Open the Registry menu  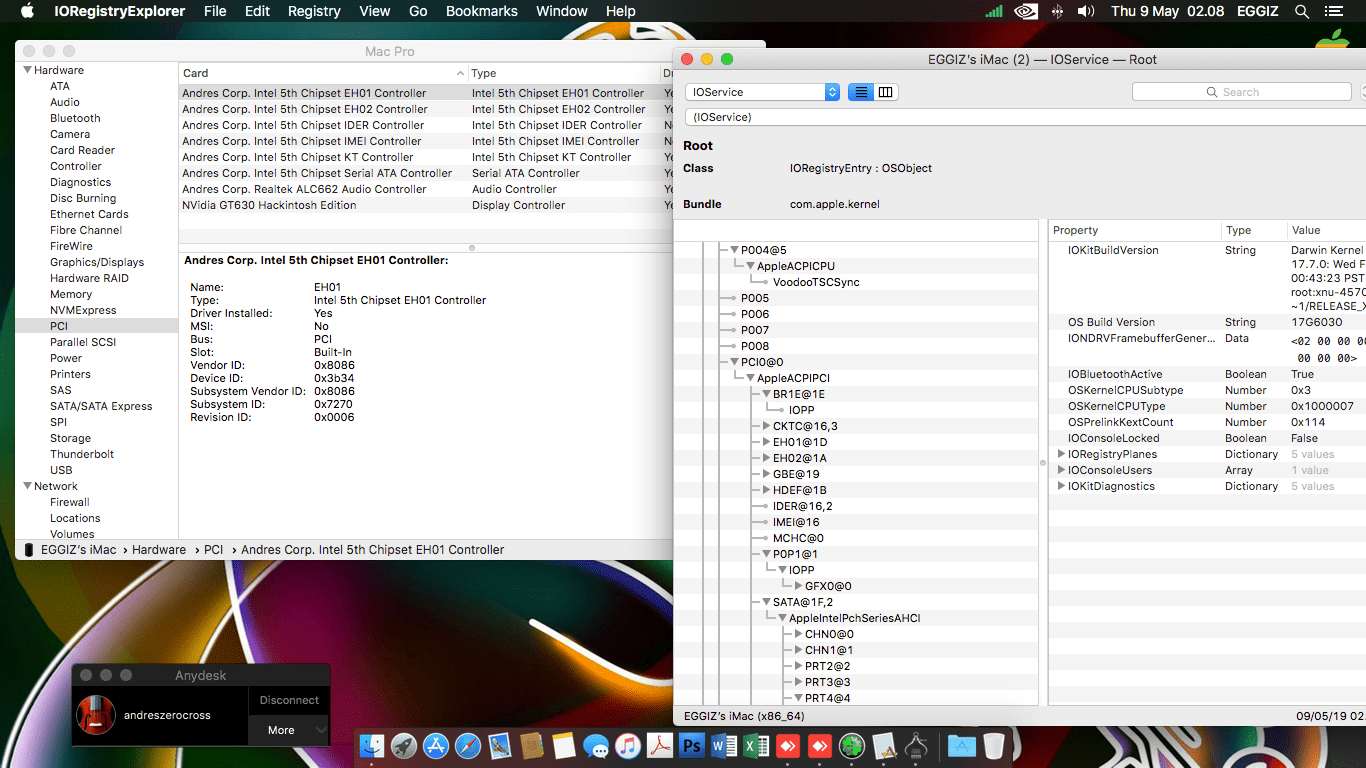(314, 11)
